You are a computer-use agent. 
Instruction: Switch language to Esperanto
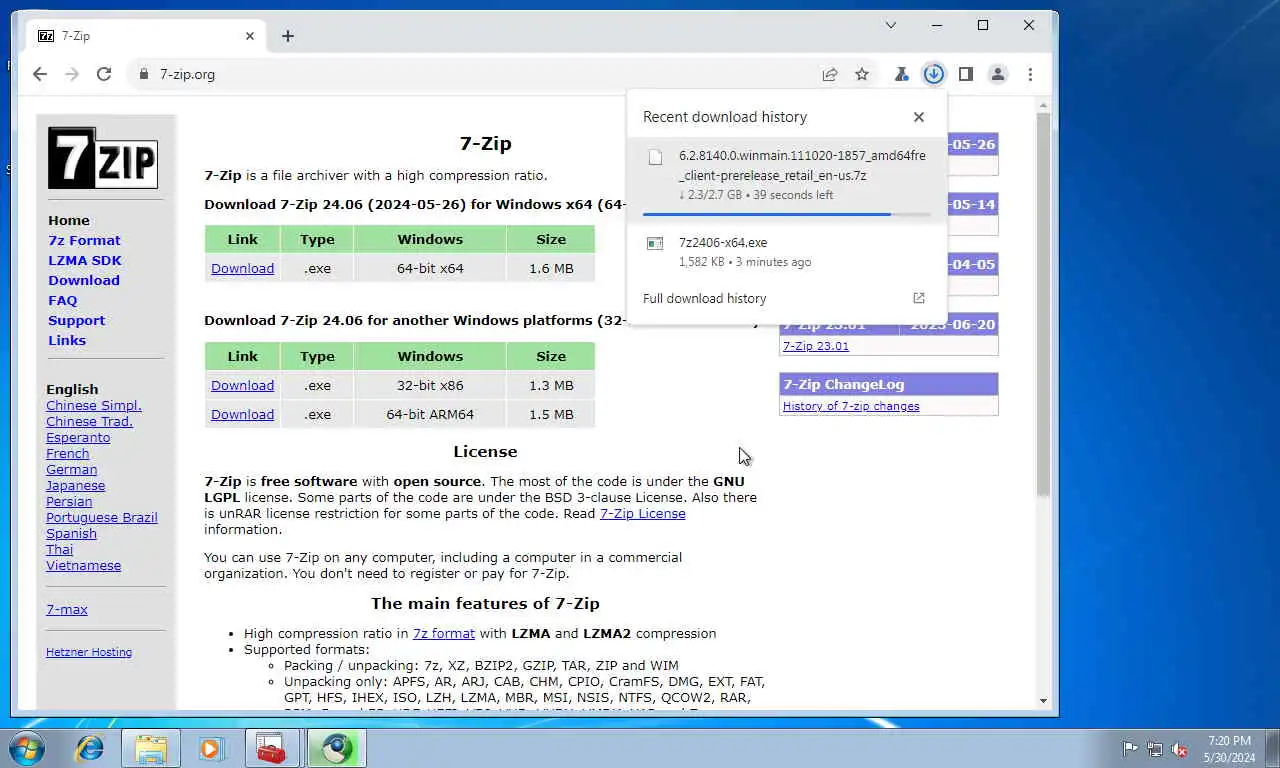tap(78, 437)
